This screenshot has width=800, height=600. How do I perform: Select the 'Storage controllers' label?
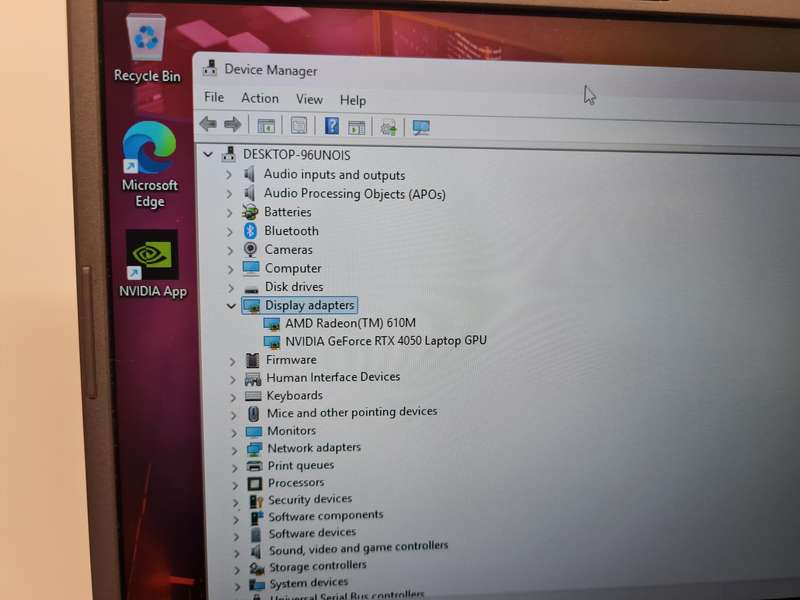tap(317, 566)
